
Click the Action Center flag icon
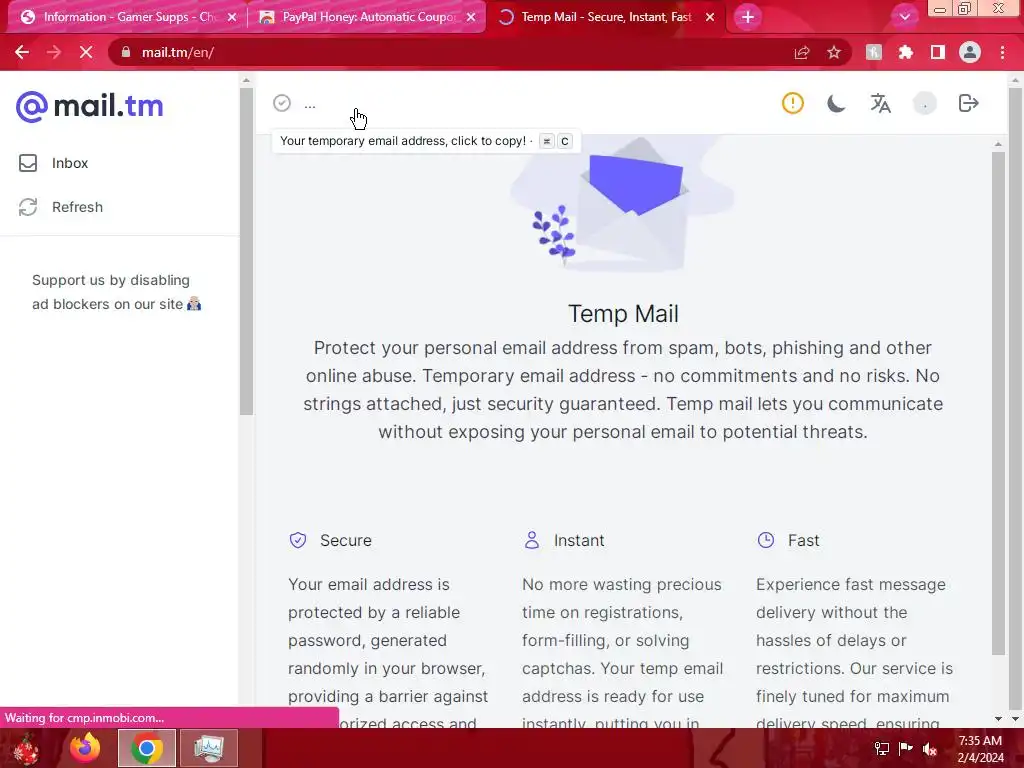click(x=905, y=748)
